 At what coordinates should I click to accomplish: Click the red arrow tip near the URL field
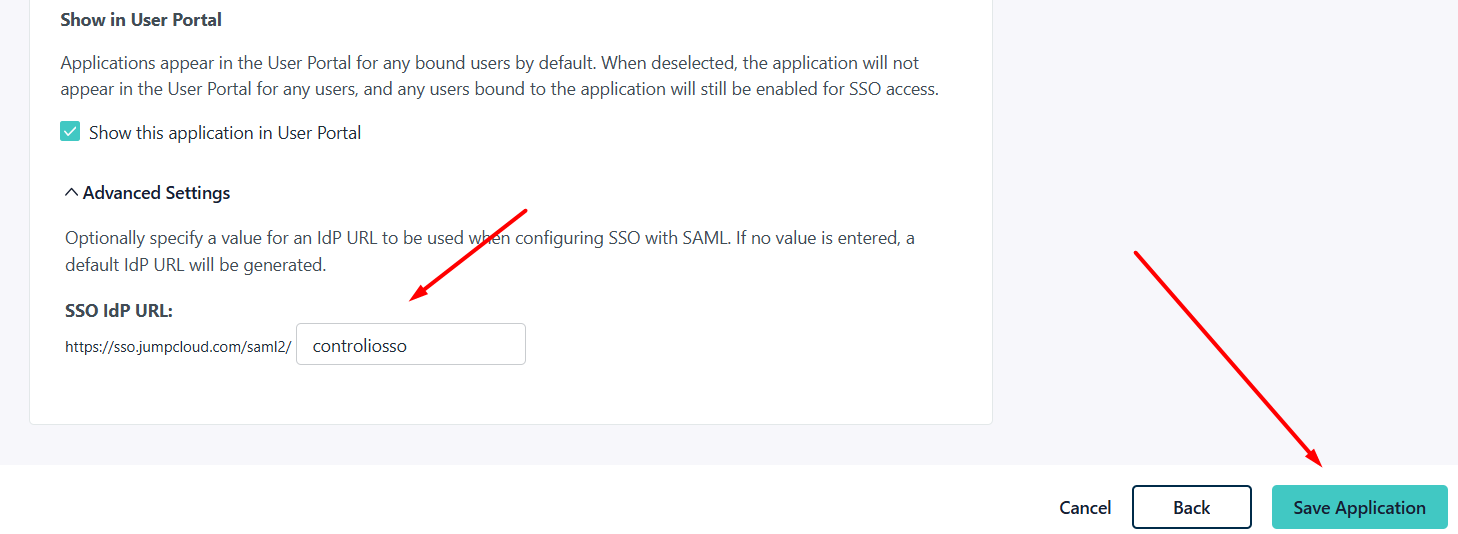tap(413, 297)
